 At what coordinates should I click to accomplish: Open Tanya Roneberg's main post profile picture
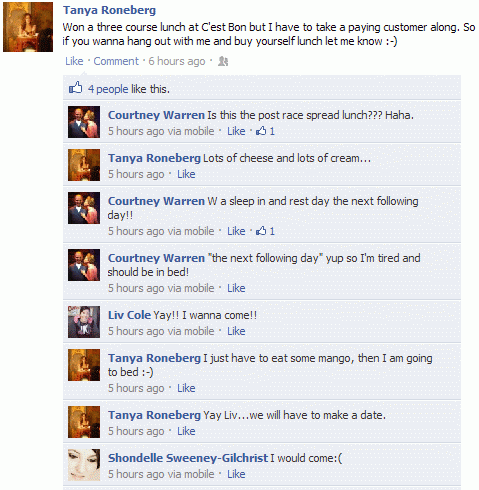pos(28,27)
